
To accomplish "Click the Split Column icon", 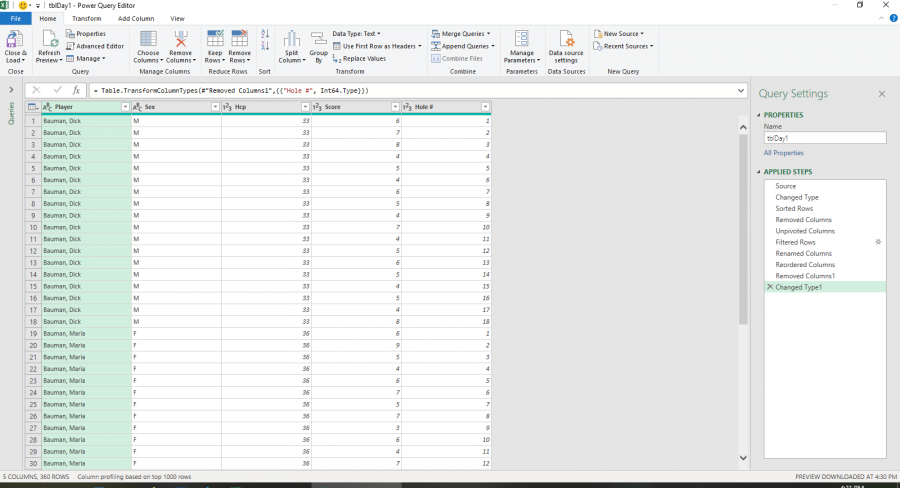I will [x=292, y=39].
